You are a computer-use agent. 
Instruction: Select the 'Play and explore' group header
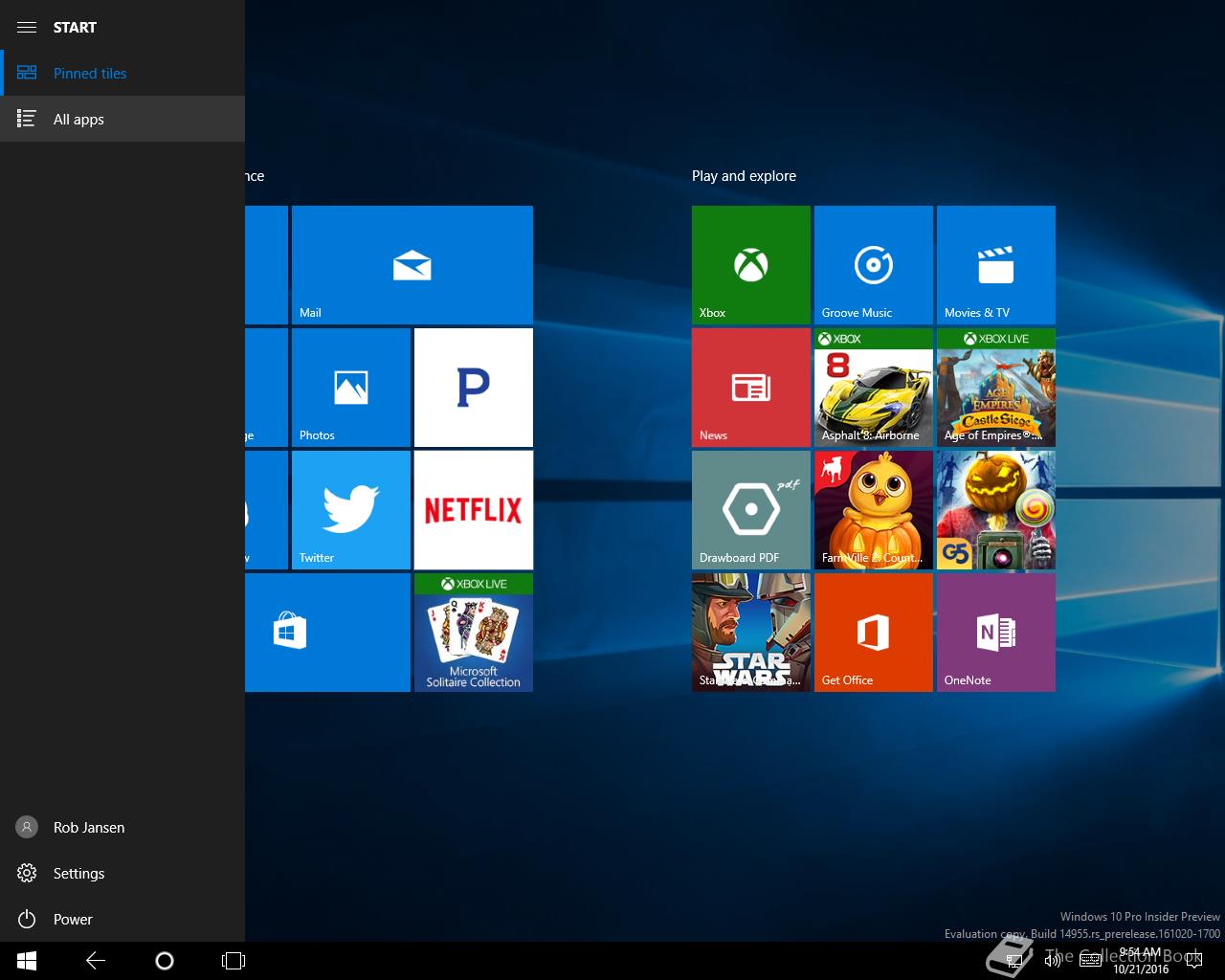coord(744,176)
